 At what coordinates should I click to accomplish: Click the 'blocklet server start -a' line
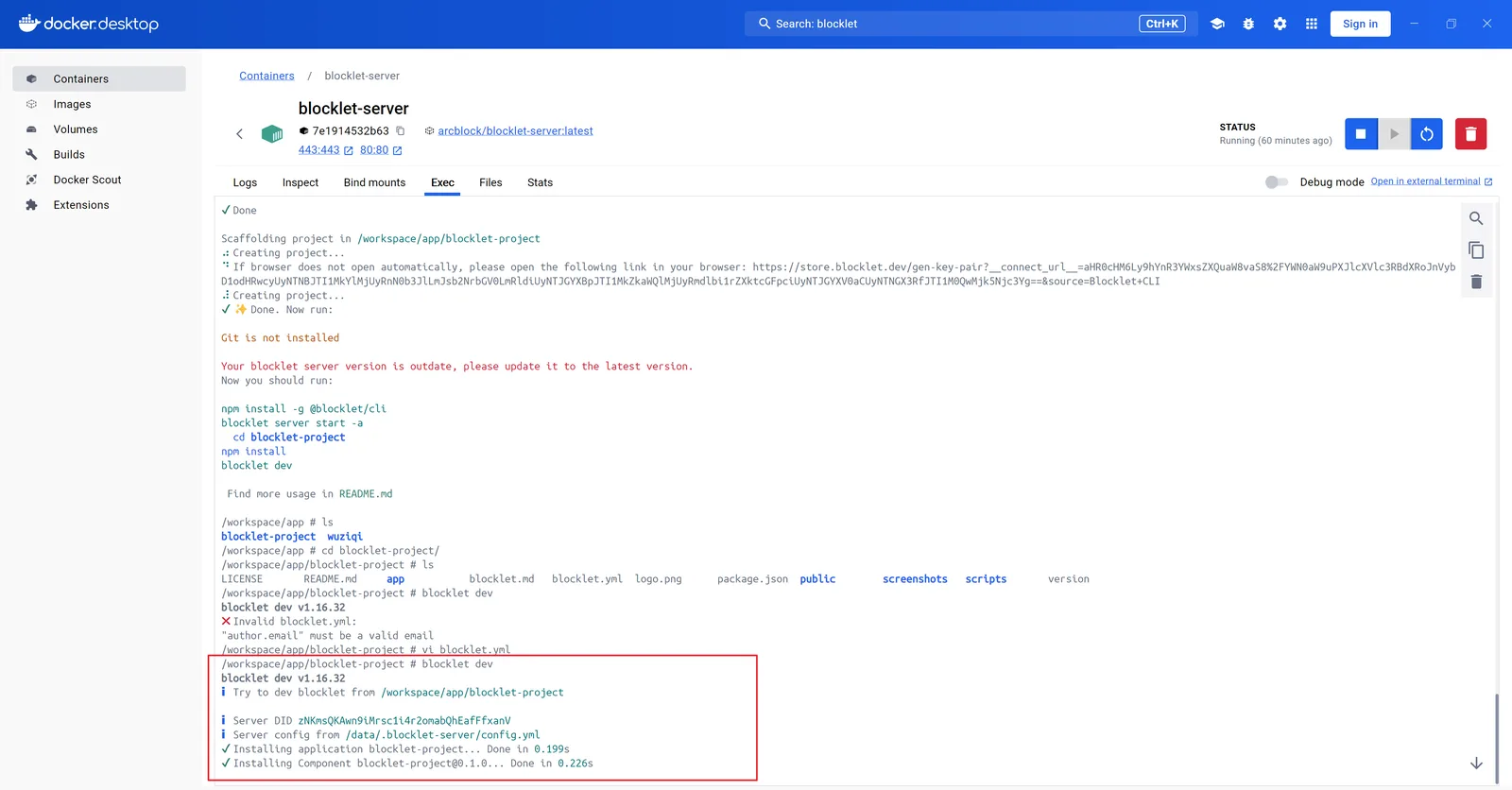pyautogui.click(x=292, y=423)
